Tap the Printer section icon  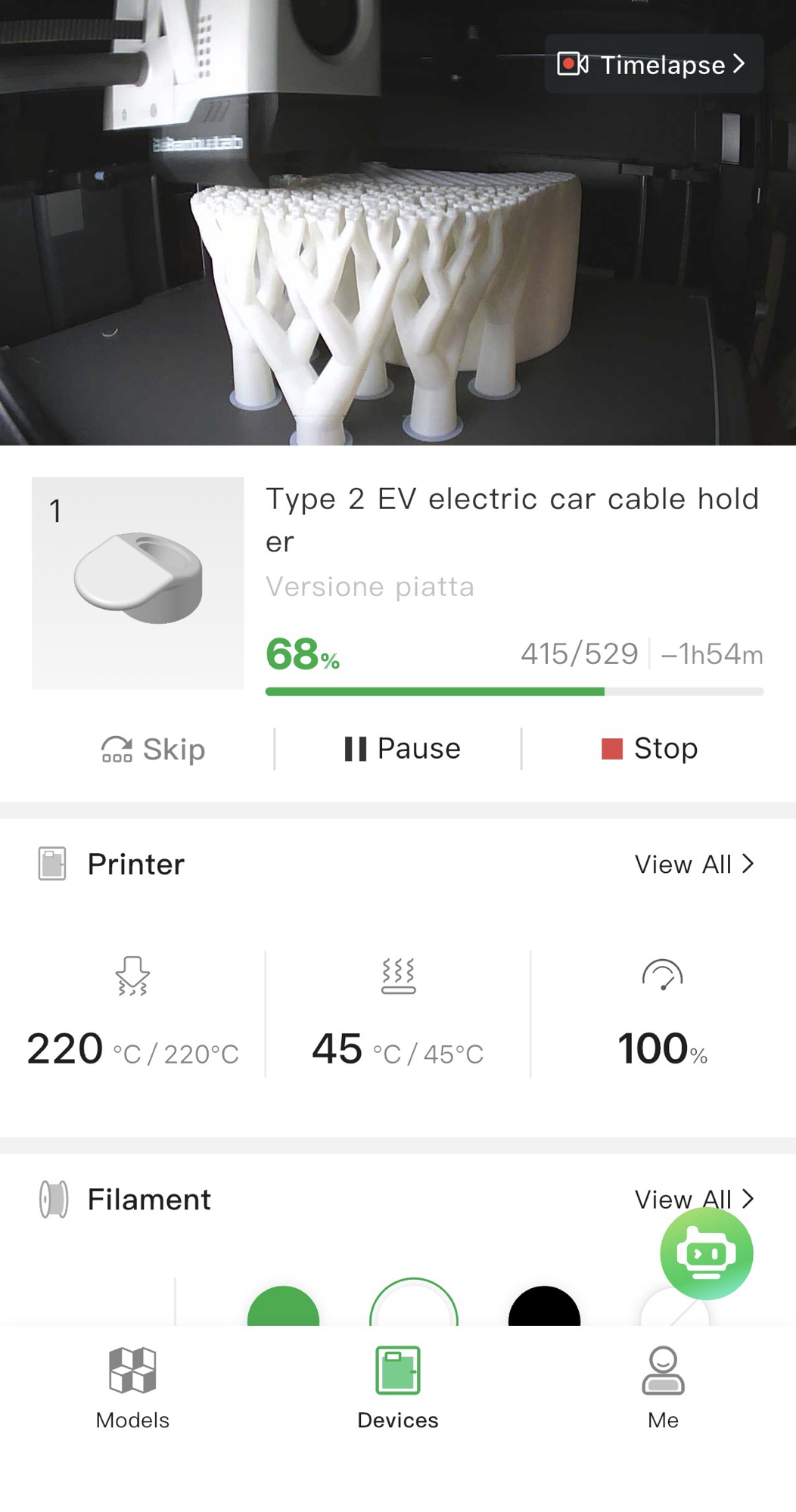[52, 864]
